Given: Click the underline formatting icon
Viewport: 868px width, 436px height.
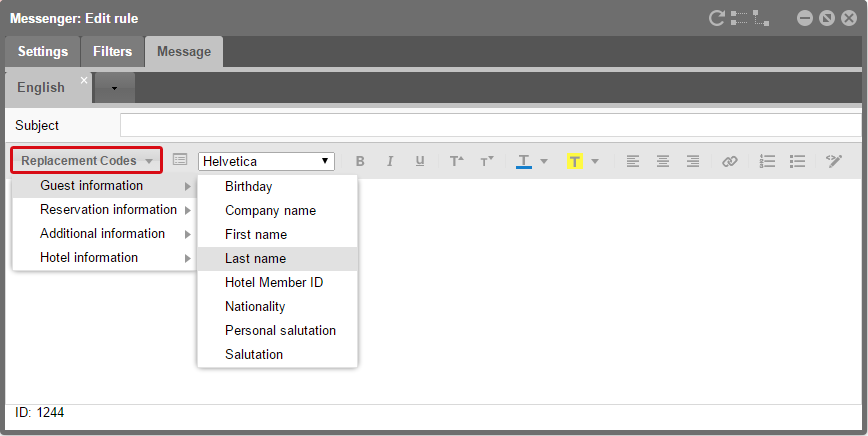Looking at the screenshot, I should (420, 161).
